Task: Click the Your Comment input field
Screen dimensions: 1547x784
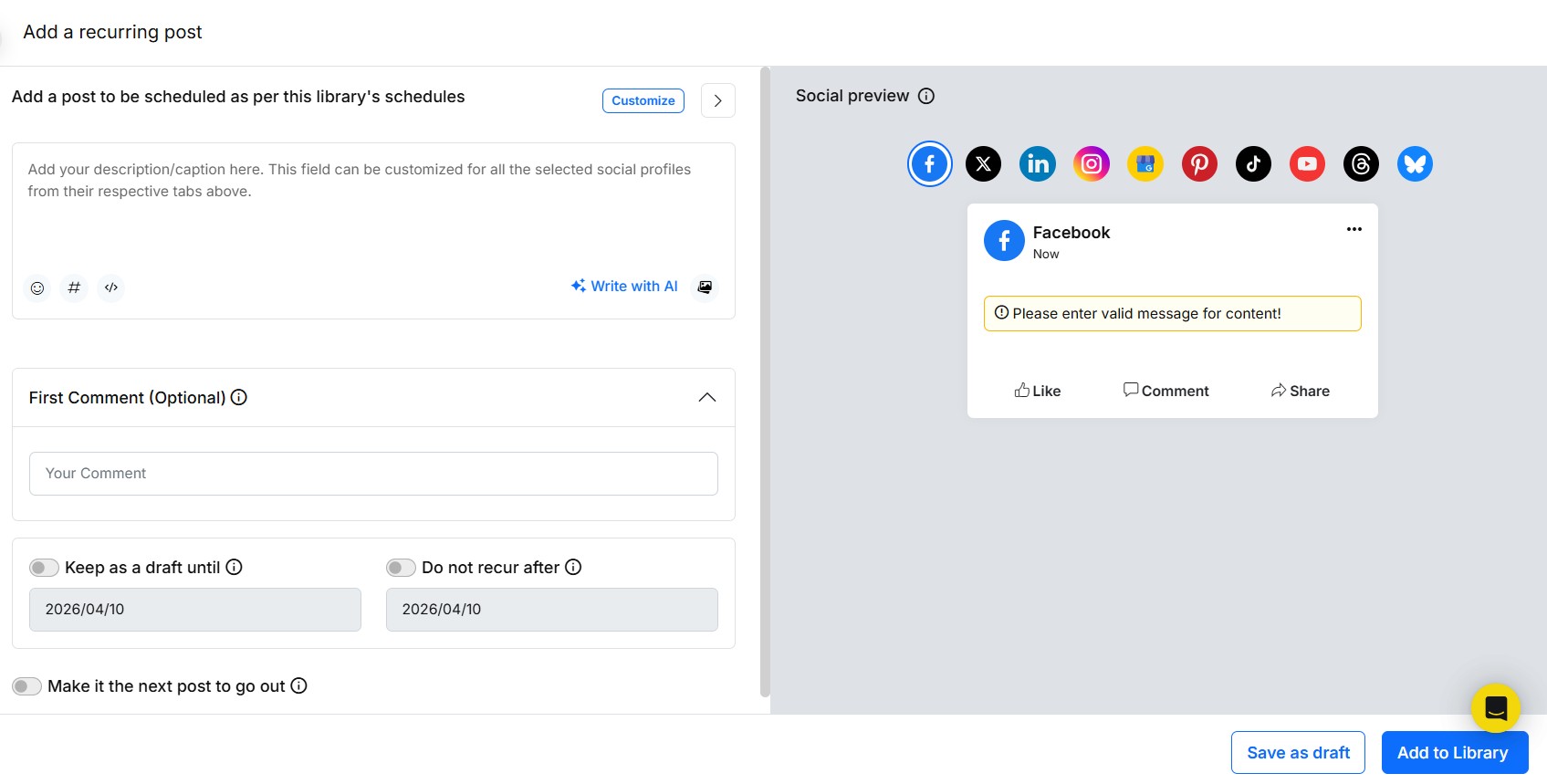Action: point(372,473)
